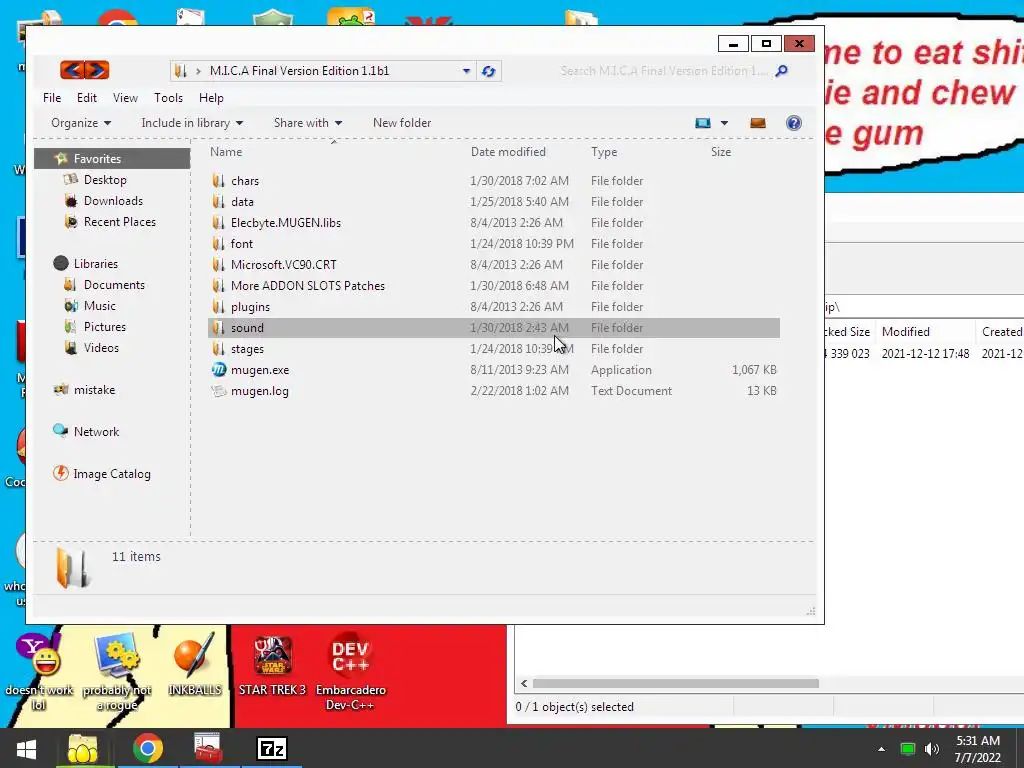Click the address bar path text
1024x768 pixels.
click(299, 71)
